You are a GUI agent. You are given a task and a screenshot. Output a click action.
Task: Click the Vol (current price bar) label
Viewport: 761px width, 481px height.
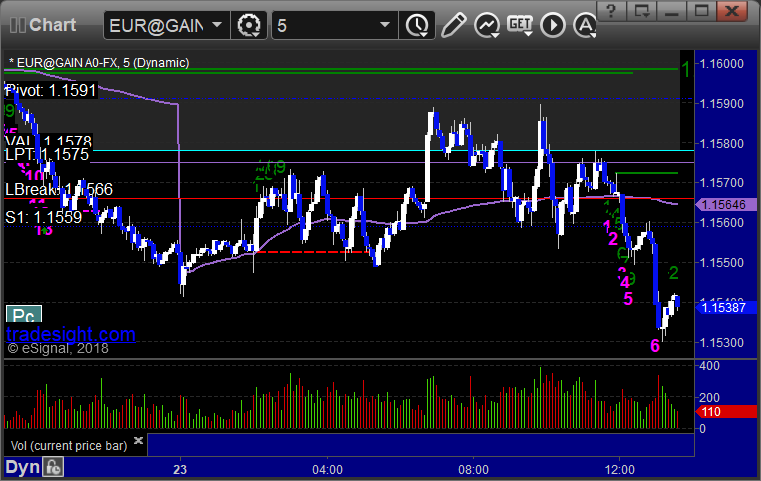(69, 446)
